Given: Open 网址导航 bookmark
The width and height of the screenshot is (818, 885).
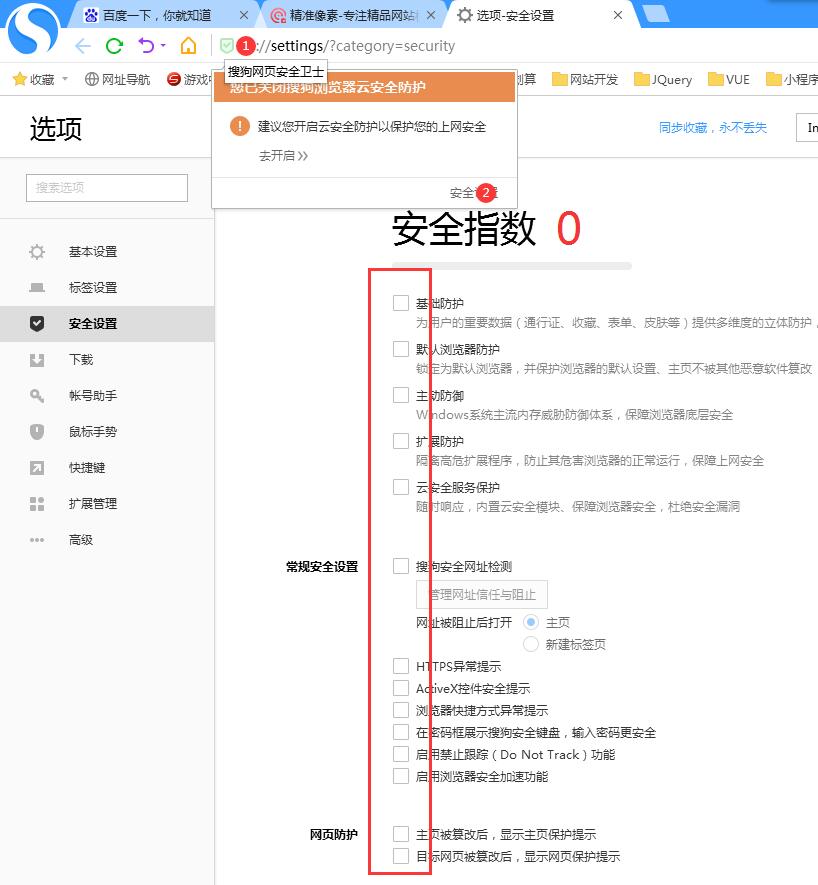Looking at the screenshot, I should point(117,80).
